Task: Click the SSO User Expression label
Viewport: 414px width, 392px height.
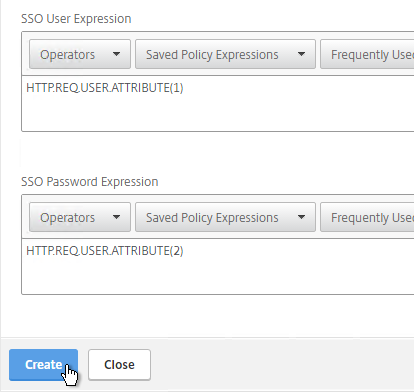Action: (x=76, y=19)
